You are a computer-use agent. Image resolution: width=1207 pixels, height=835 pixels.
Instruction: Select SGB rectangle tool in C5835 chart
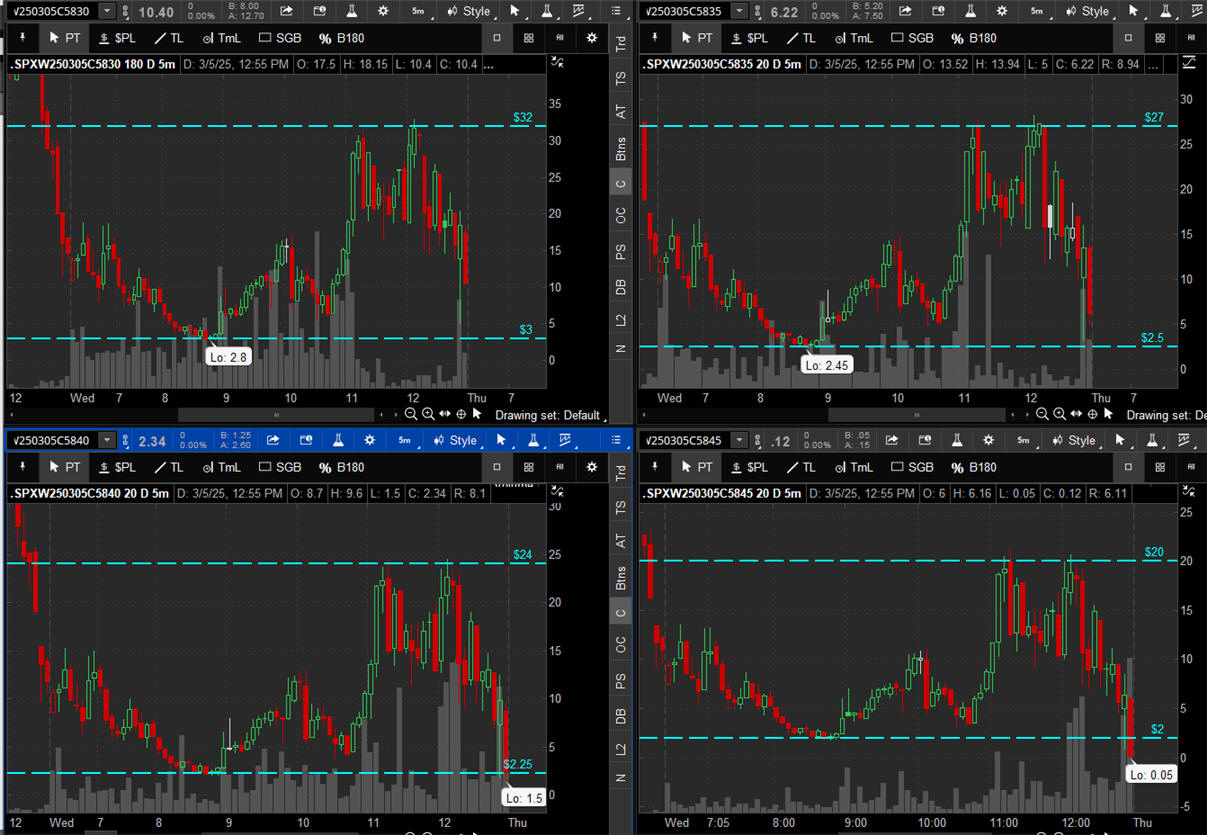pyautogui.click(x=911, y=38)
